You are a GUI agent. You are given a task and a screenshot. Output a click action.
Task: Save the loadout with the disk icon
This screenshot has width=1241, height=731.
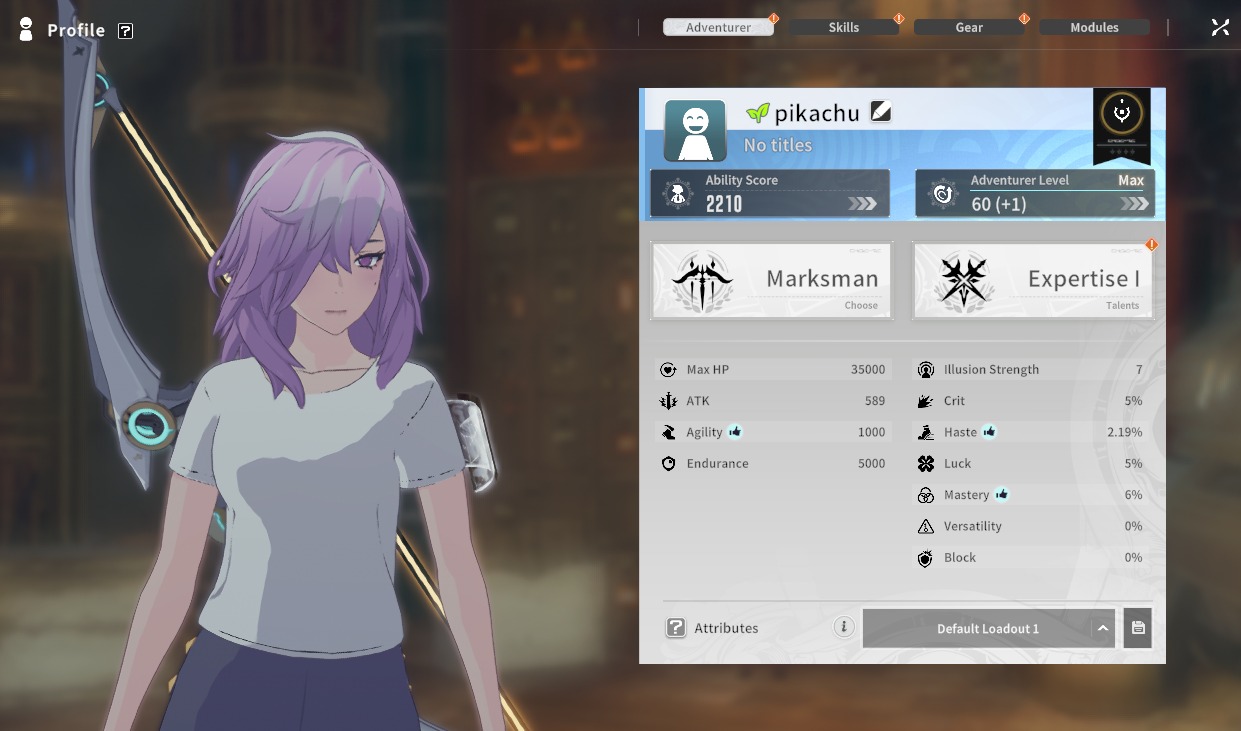(x=1138, y=628)
